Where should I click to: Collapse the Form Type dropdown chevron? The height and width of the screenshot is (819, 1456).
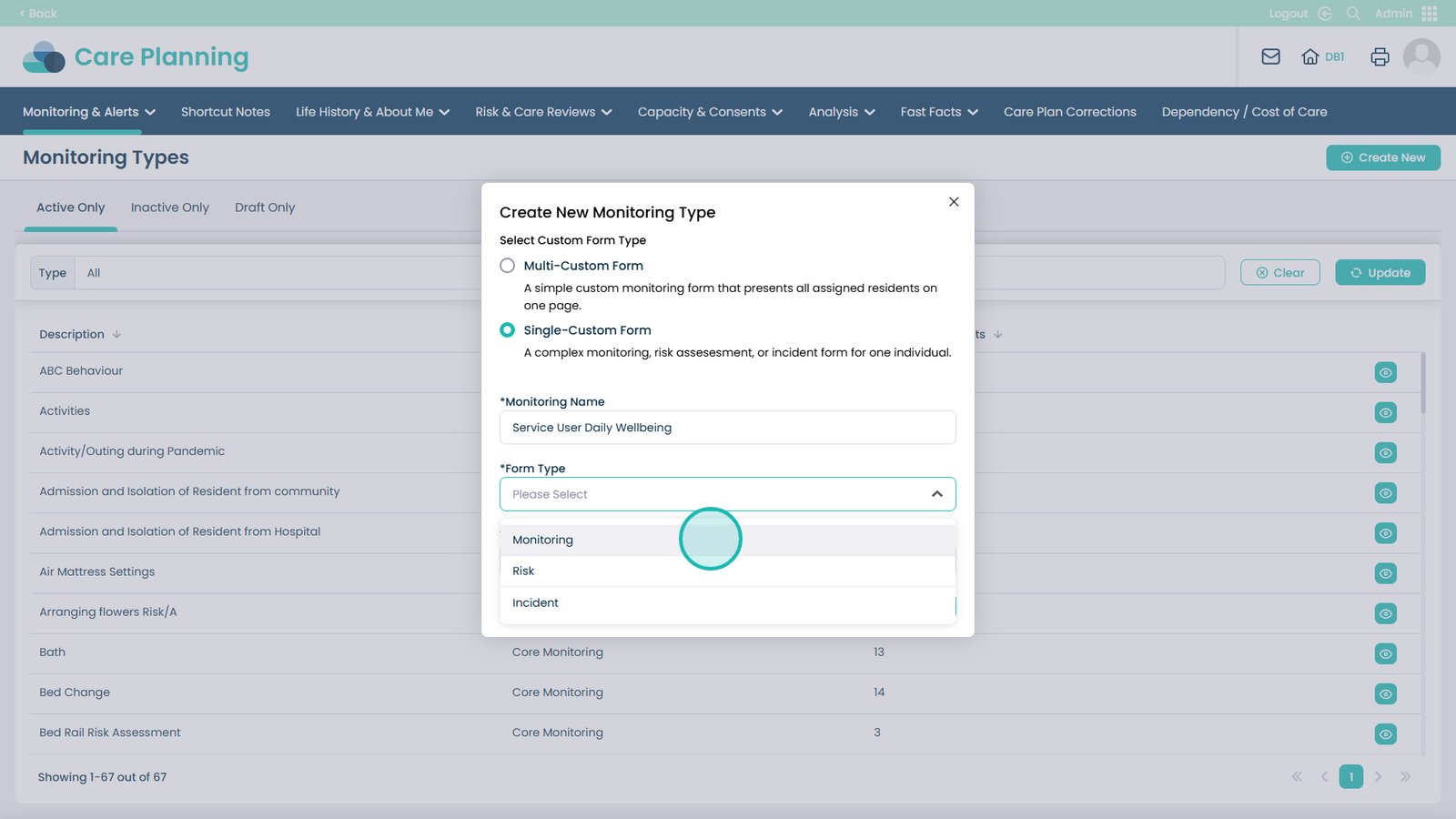click(x=936, y=494)
